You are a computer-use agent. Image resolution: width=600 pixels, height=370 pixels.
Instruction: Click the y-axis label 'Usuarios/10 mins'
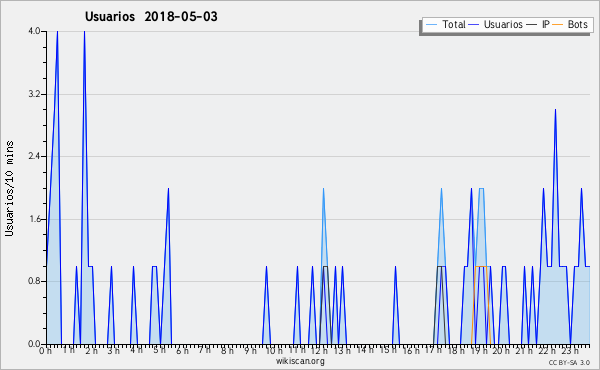click(x=9, y=189)
